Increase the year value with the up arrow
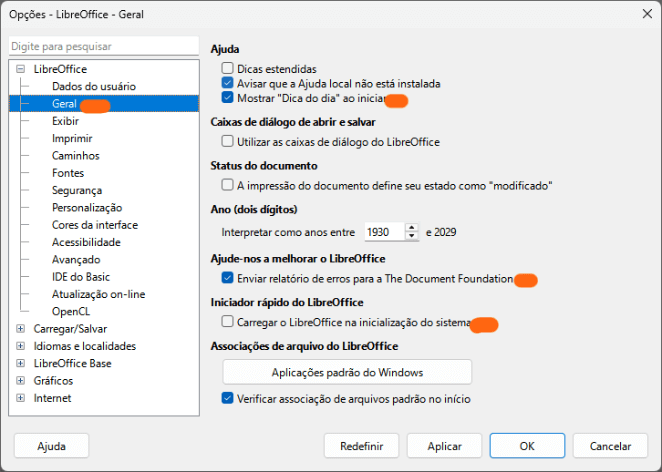662x472 pixels. [412, 228]
